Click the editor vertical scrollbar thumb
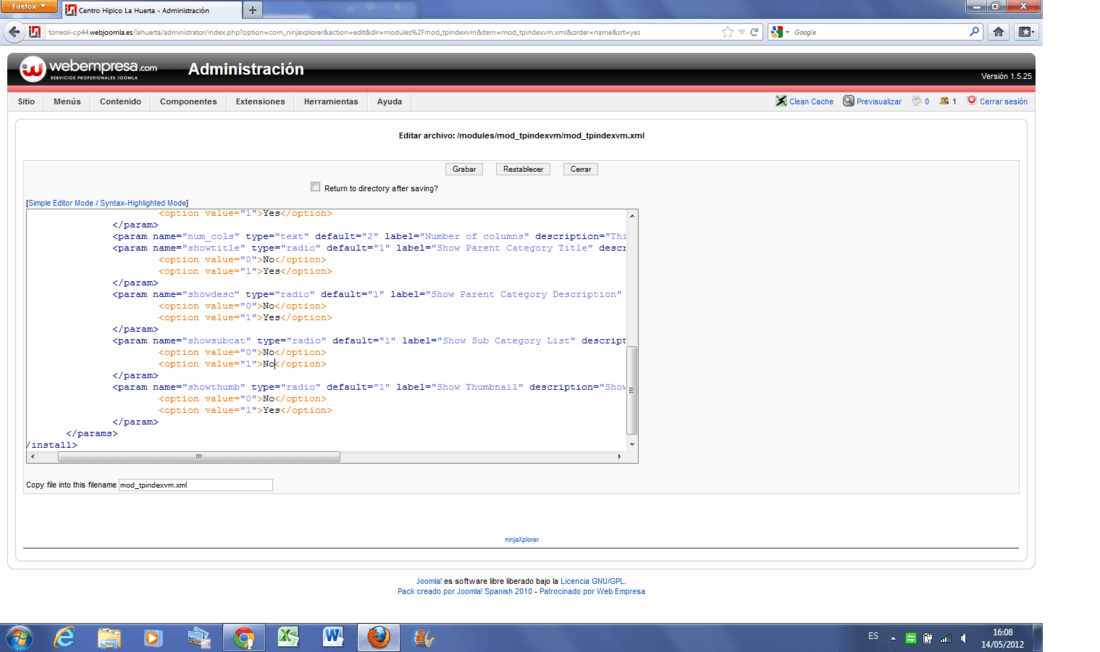Viewport: 1100px width, 652px height. tap(631, 390)
